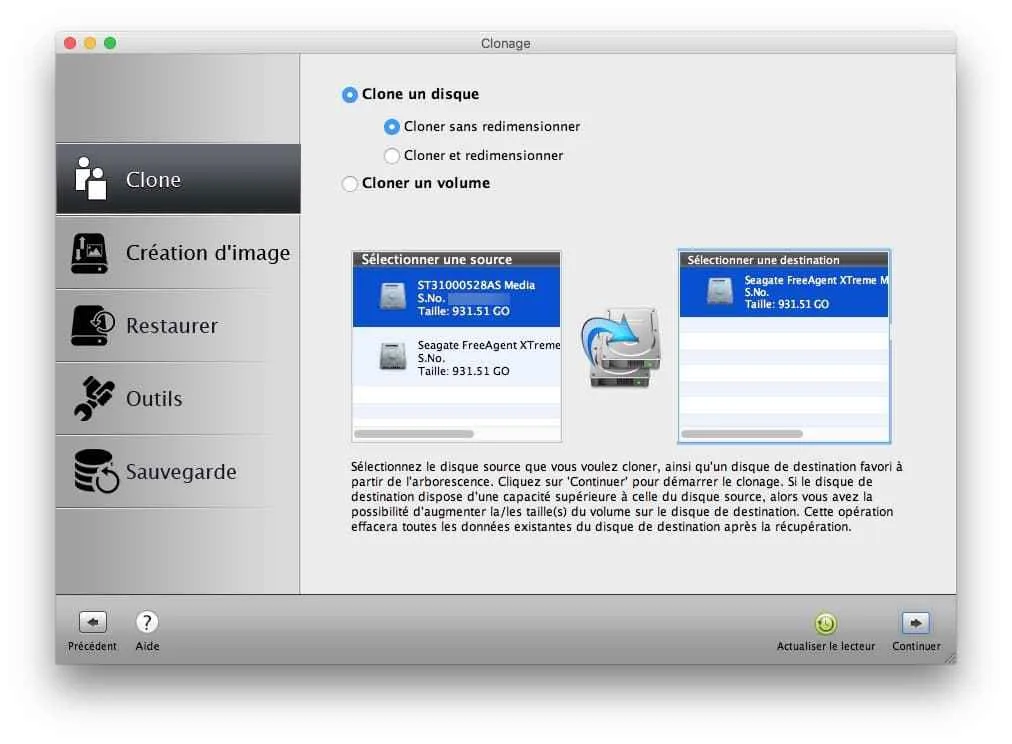Open Création d'image from the sidebar
The width and height of the screenshot is (1012, 744).
[x=90, y=252]
